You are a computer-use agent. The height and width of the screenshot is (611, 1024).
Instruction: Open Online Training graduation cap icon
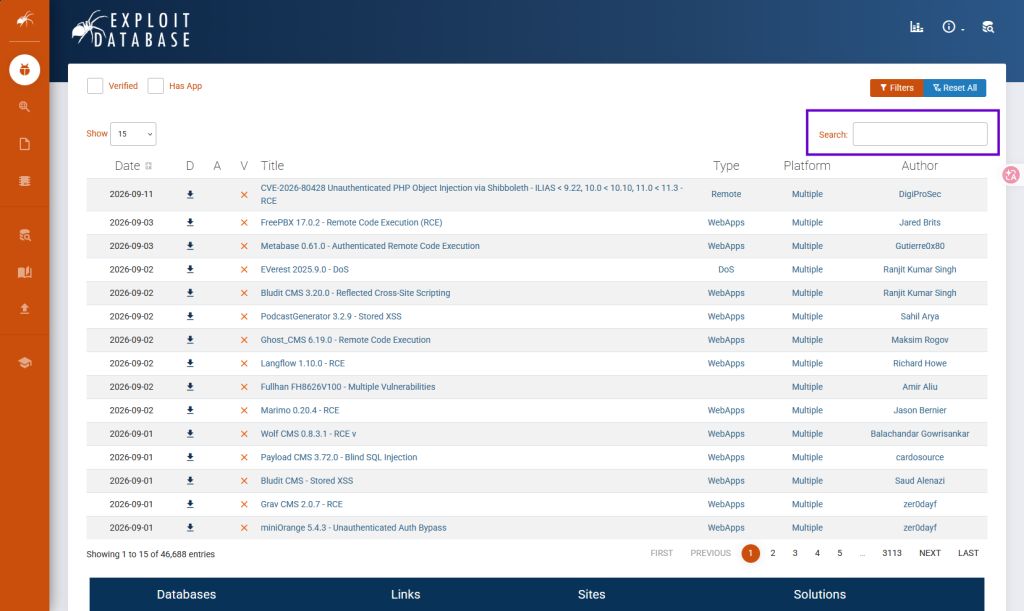25,362
